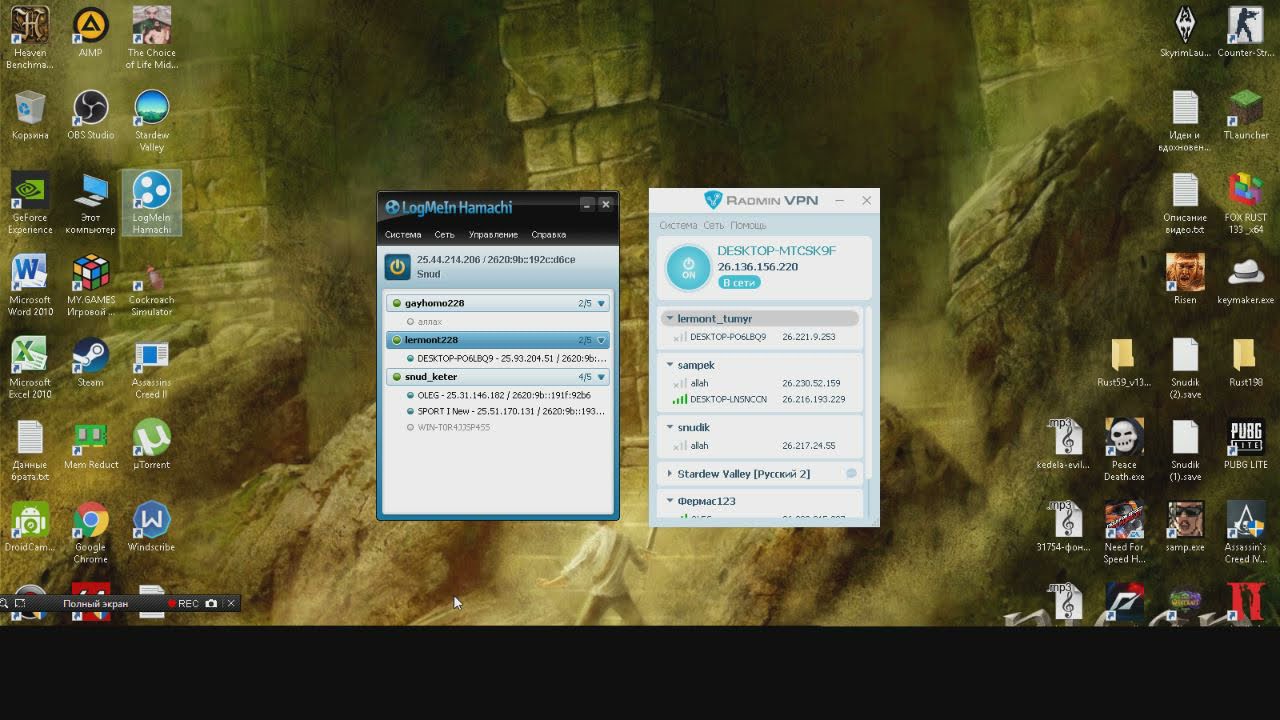
Task: Launch Stardew Valley desktop shortcut
Action: point(151,121)
